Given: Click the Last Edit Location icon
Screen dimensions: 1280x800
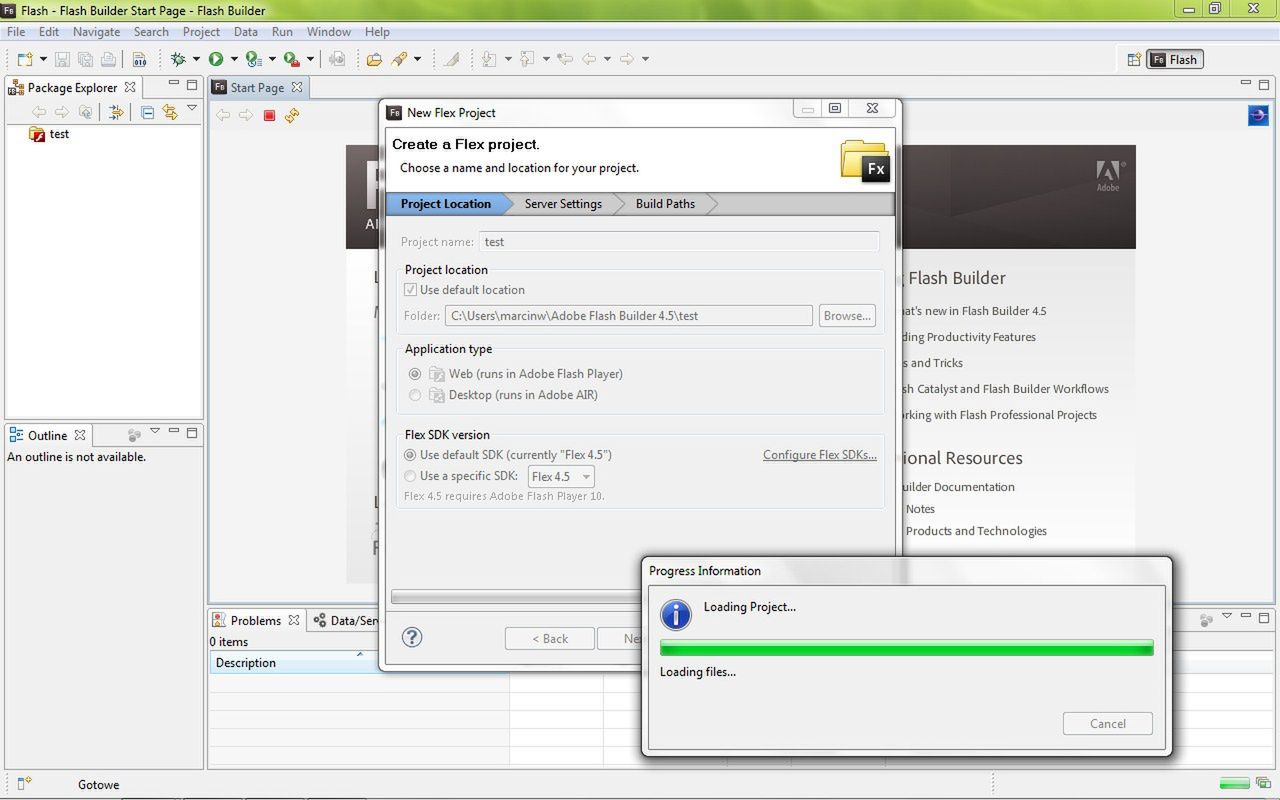Looking at the screenshot, I should click(x=565, y=59).
